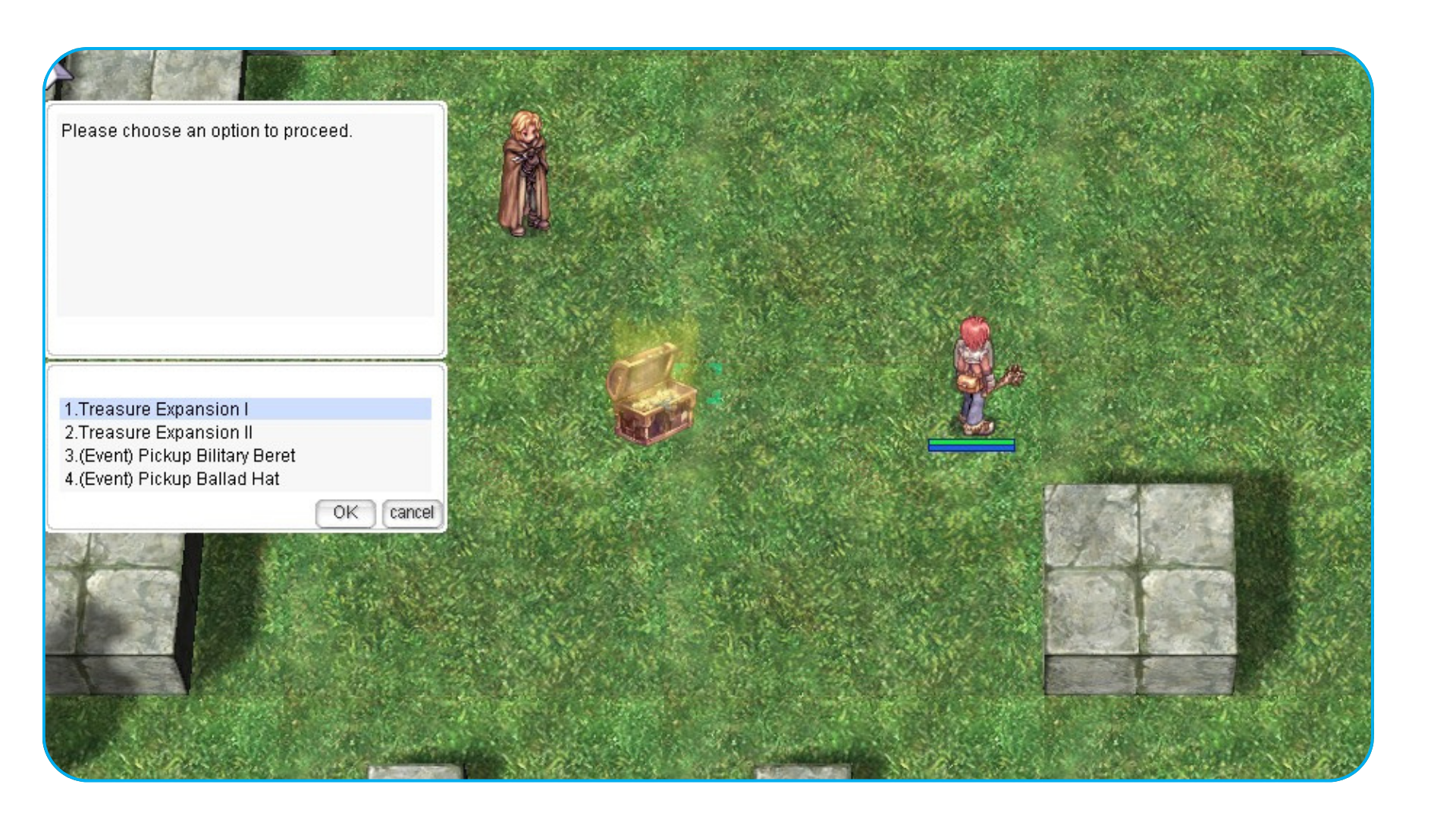The image size is (1456, 819).
Task: Click the stone block above the dialog window
Action: pos(152,74)
